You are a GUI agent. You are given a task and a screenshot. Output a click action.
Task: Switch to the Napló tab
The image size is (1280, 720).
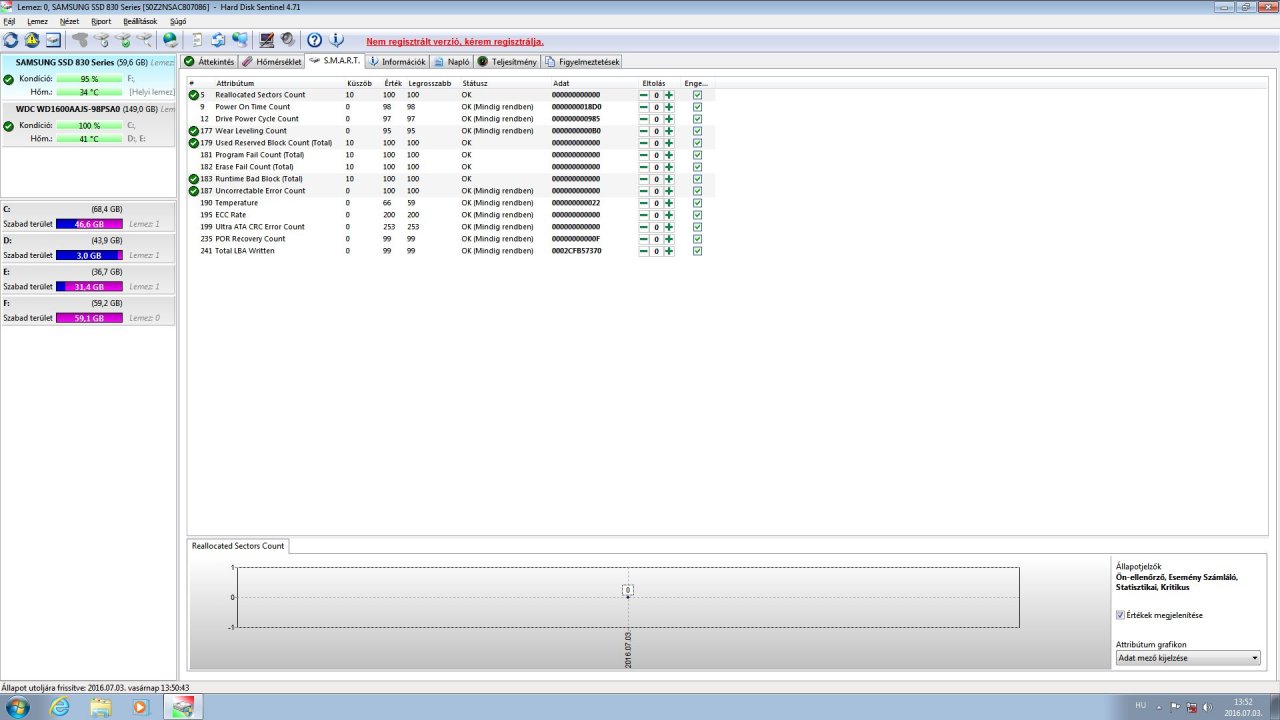[452, 62]
